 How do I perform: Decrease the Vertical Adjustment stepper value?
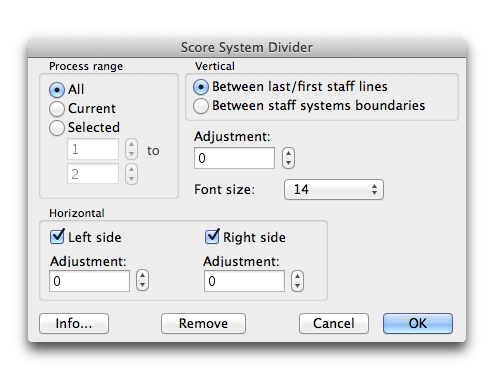(x=288, y=163)
